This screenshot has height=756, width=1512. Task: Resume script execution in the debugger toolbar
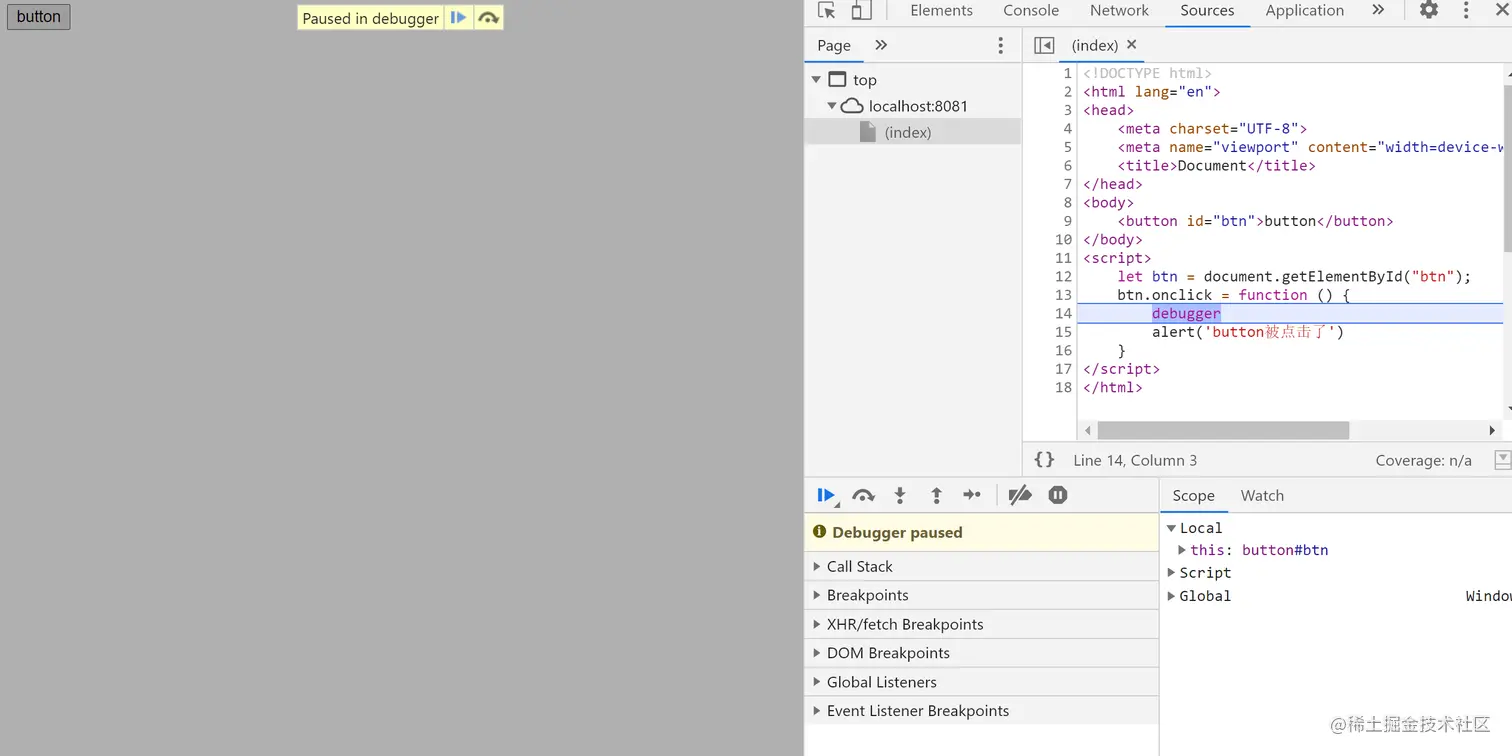[826, 495]
